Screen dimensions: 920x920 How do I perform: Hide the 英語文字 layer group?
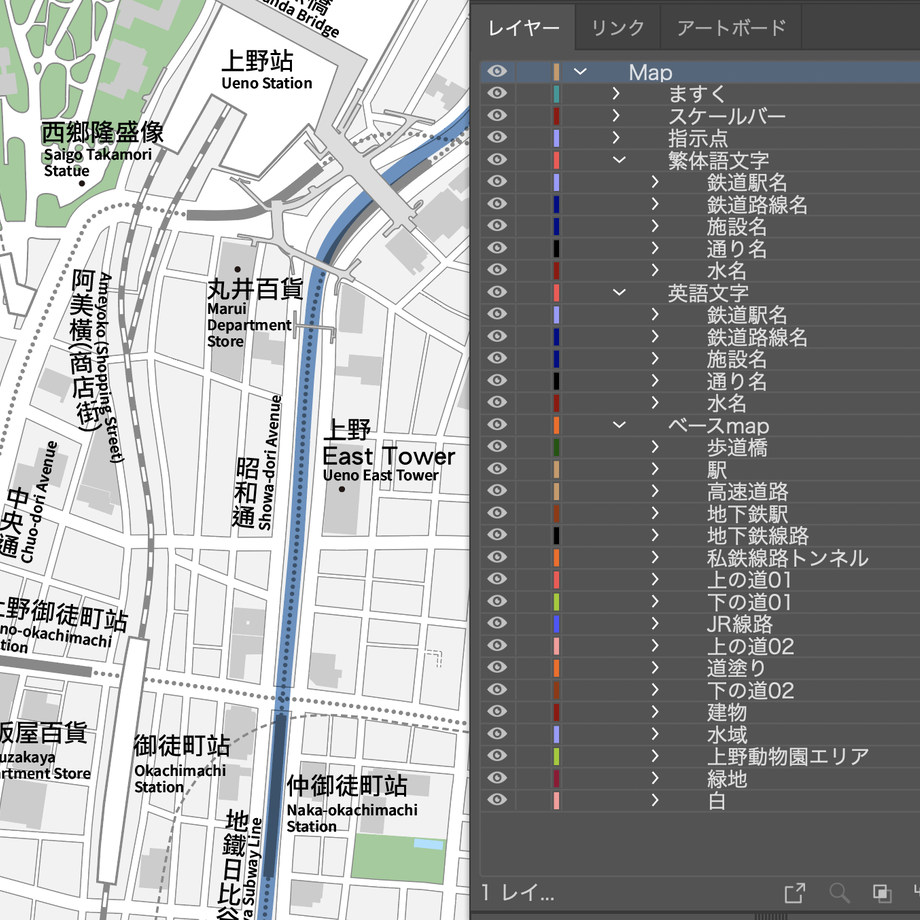point(497,292)
